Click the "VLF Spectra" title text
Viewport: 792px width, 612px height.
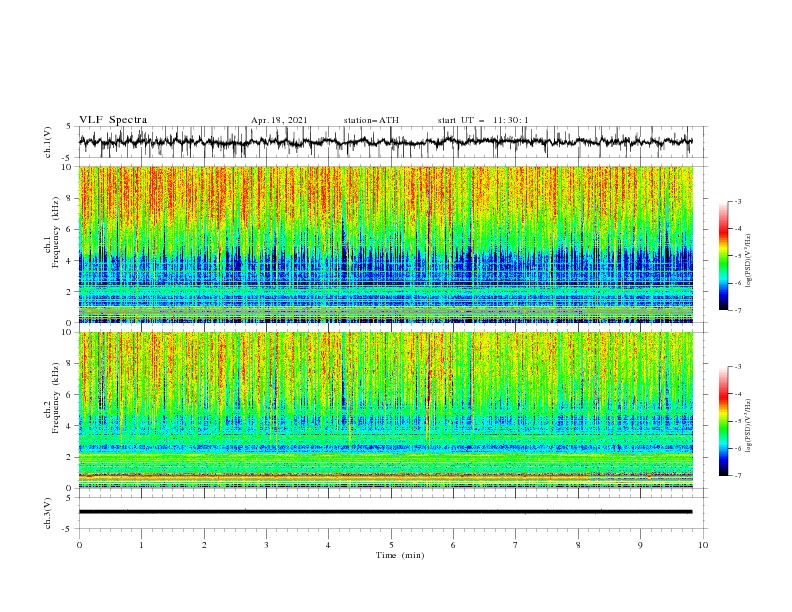click(113, 120)
